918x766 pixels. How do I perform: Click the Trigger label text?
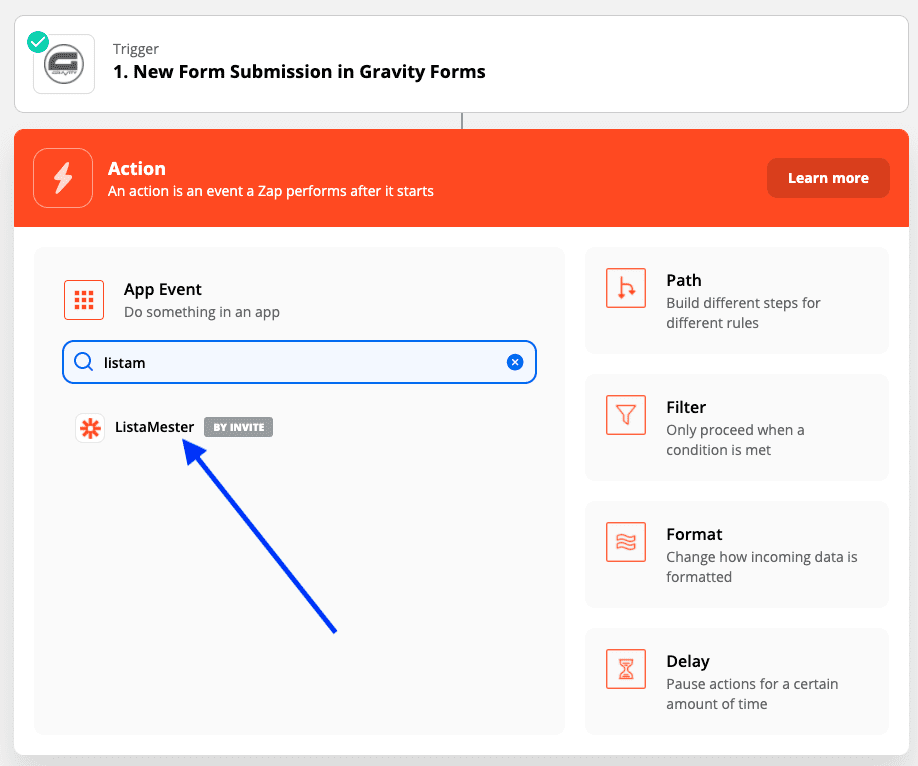(136, 49)
